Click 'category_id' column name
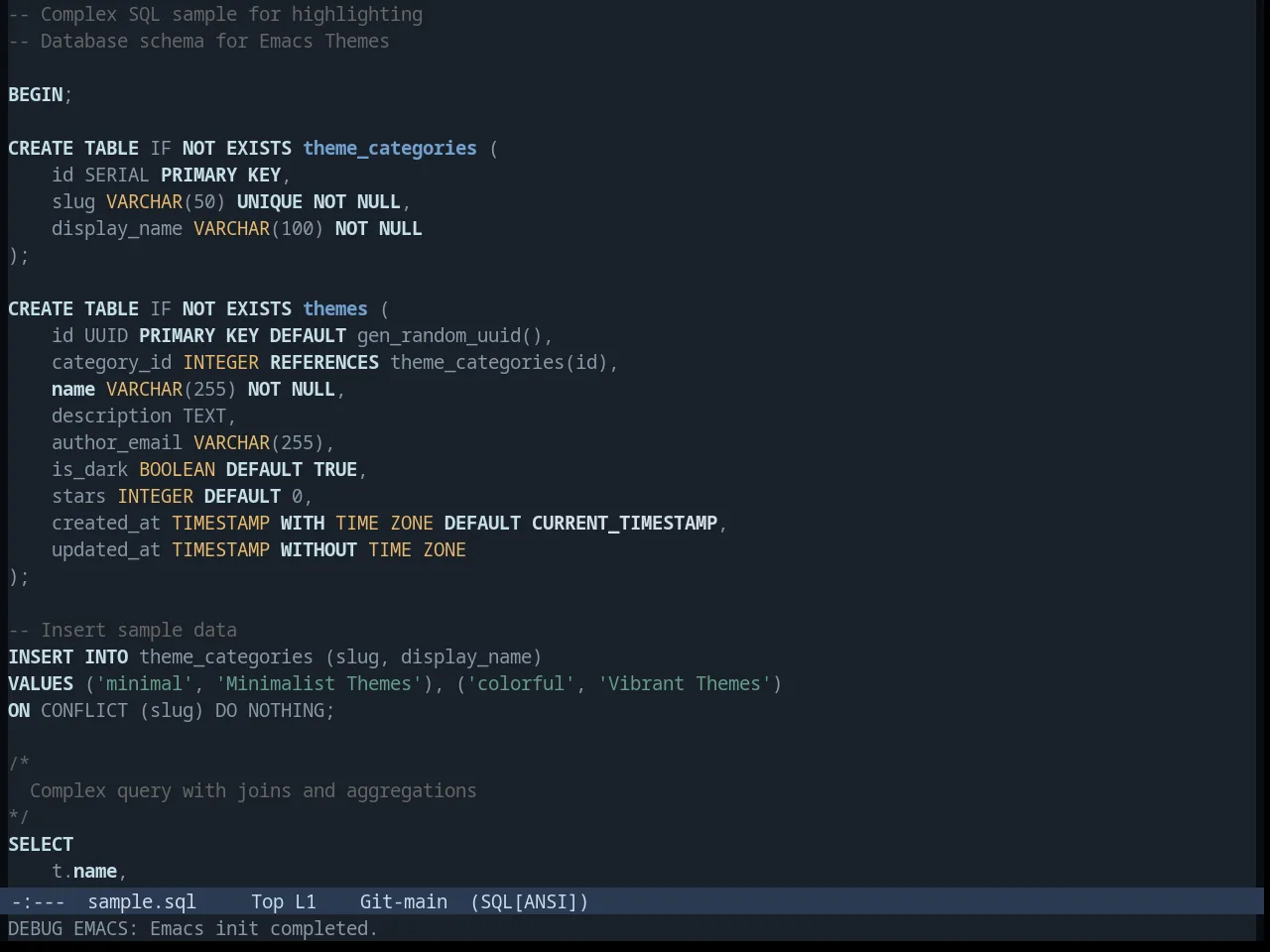 tap(112, 362)
